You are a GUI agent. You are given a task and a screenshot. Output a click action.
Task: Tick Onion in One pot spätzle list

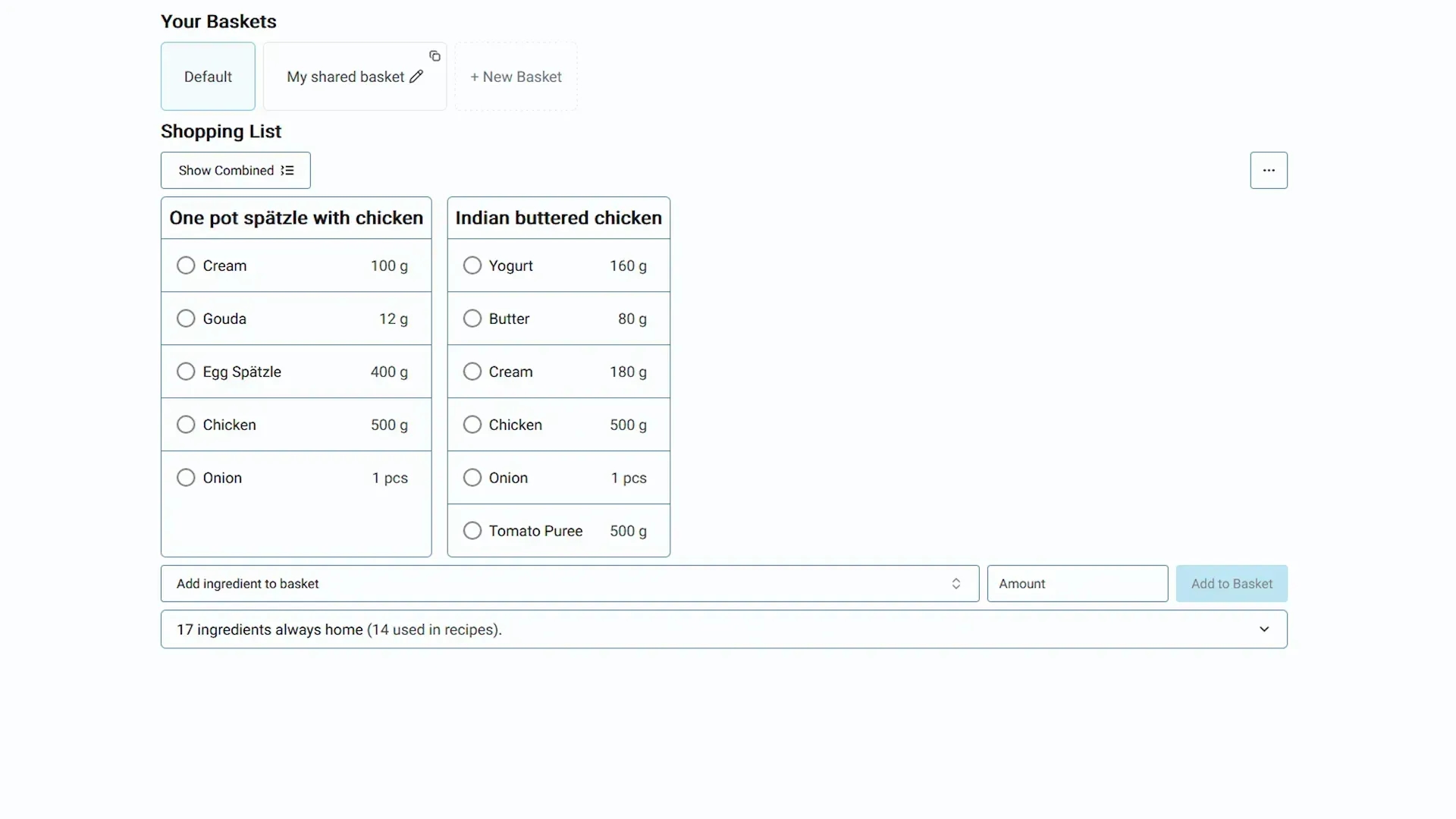(186, 478)
